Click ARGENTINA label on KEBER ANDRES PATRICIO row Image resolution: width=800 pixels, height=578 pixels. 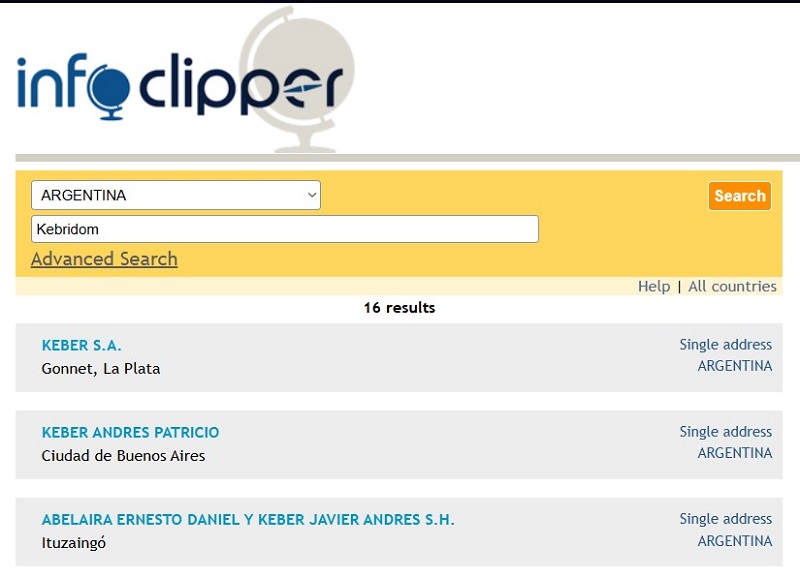[x=735, y=453]
